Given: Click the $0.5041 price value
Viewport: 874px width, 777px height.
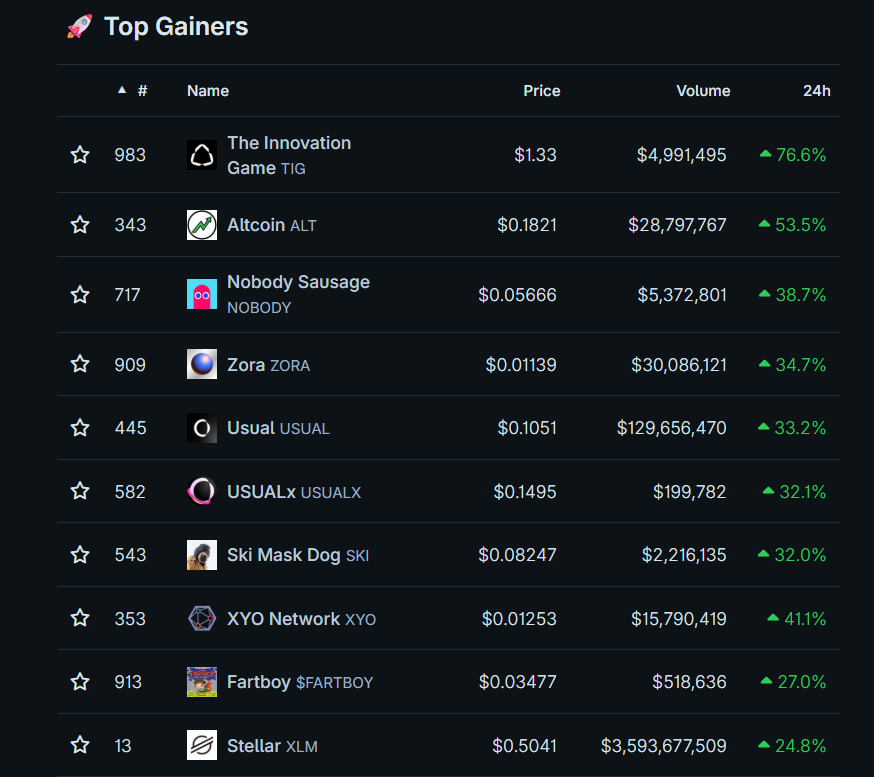Looking at the screenshot, I should pyautogui.click(x=524, y=745).
